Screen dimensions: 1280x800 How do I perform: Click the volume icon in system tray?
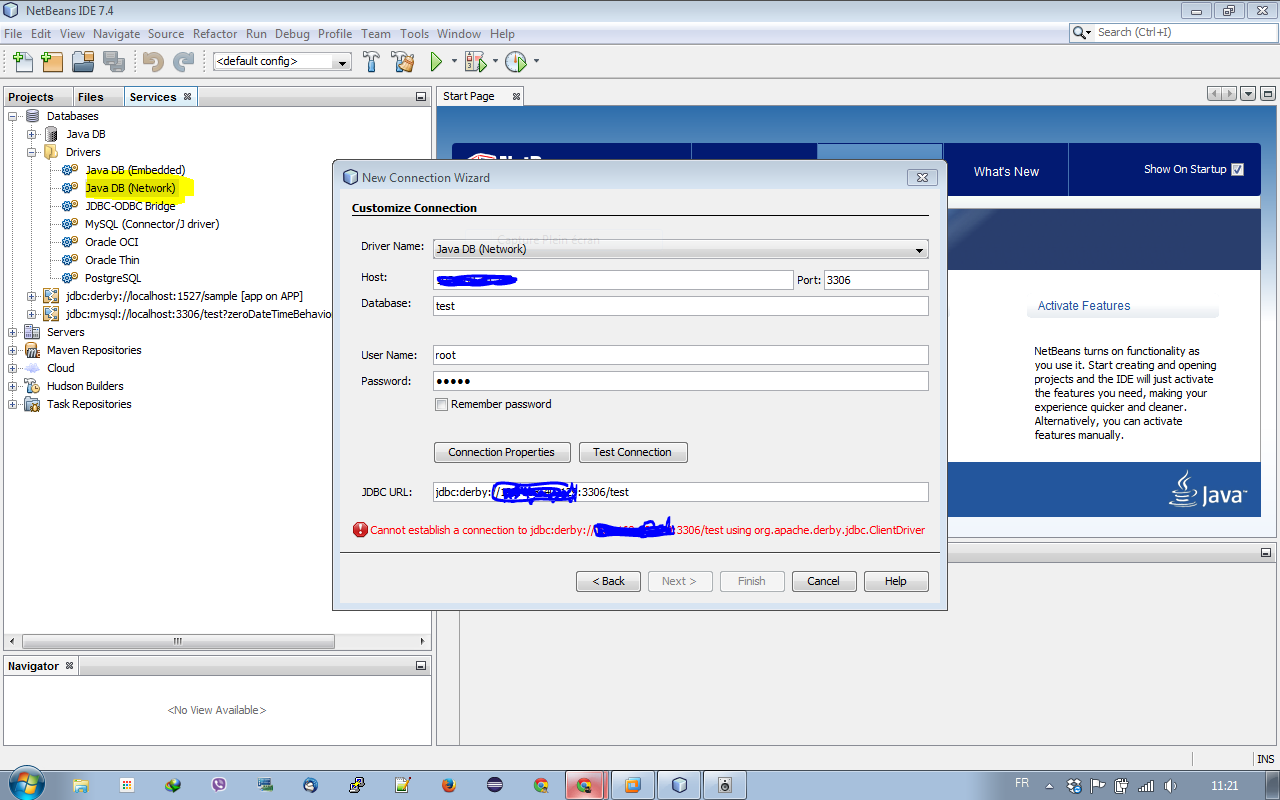(x=1170, y=786)
